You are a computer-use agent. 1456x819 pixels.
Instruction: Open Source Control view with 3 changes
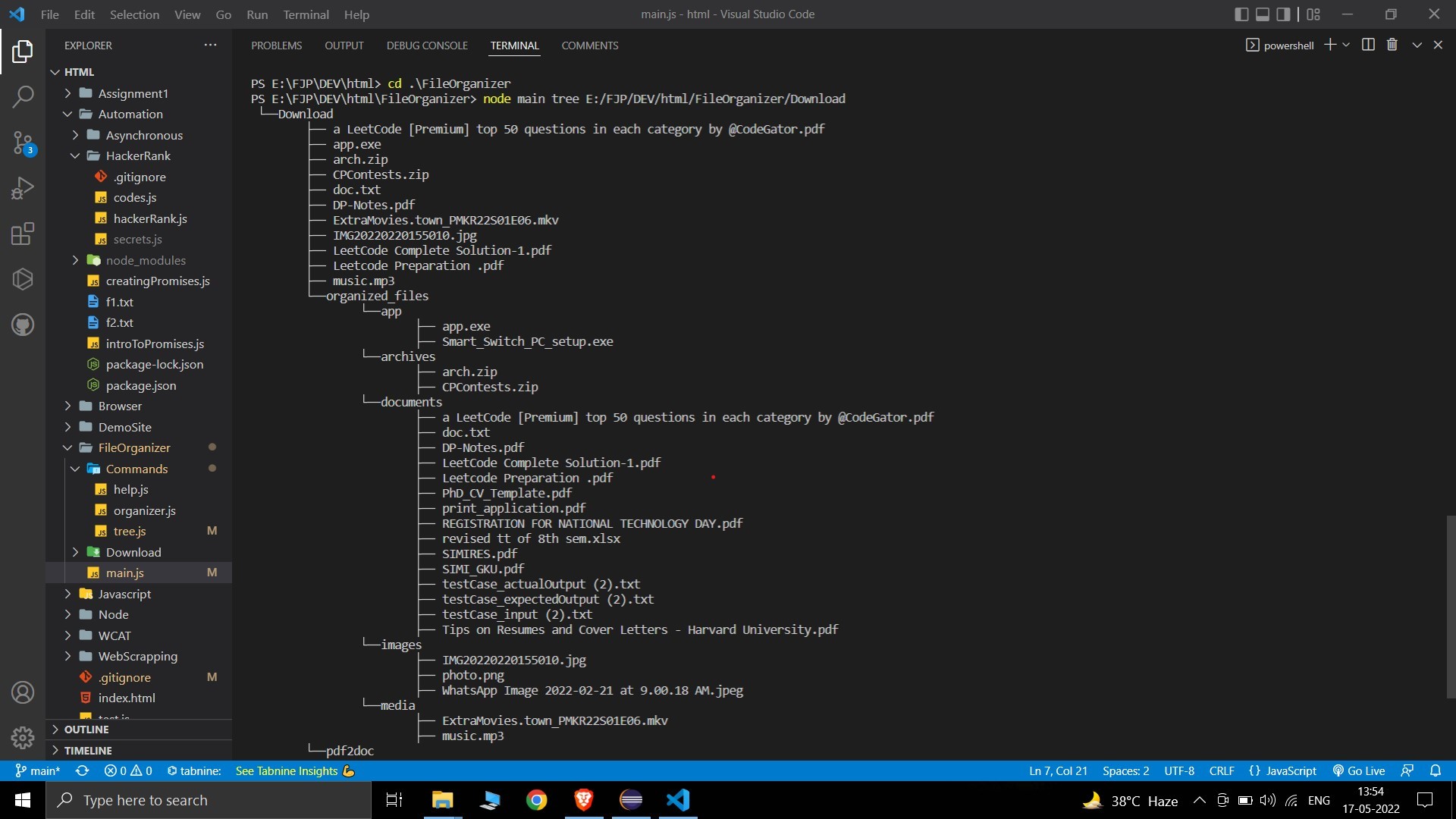coord(23,143)
